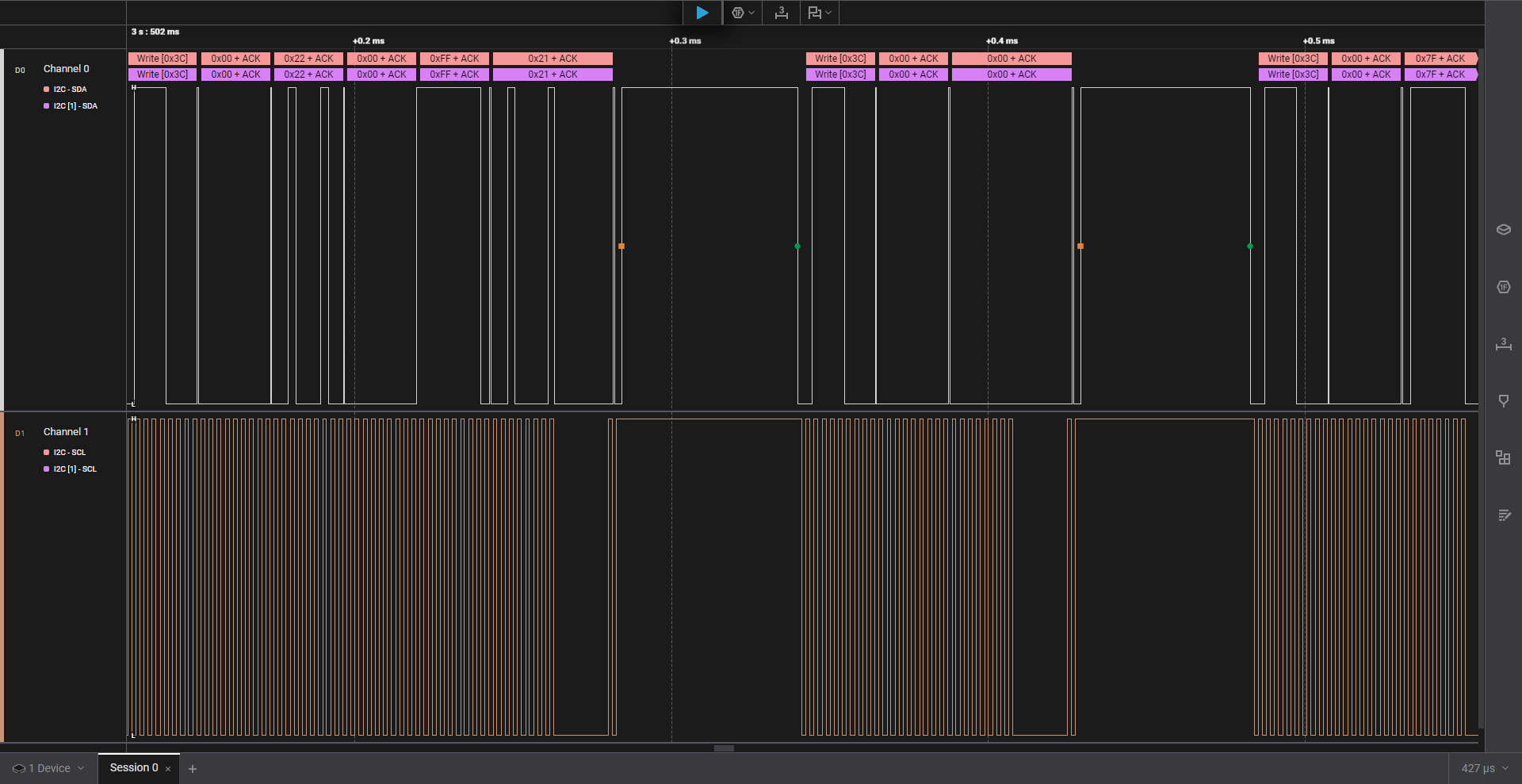Close the Session 0 tab
The width and height of the screenshot is (1522, 784).
point(168,769)
